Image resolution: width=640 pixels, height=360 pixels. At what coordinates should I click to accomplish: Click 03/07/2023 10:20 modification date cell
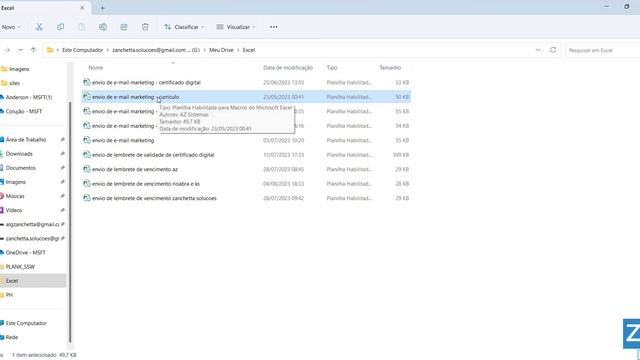click(284, 140)
